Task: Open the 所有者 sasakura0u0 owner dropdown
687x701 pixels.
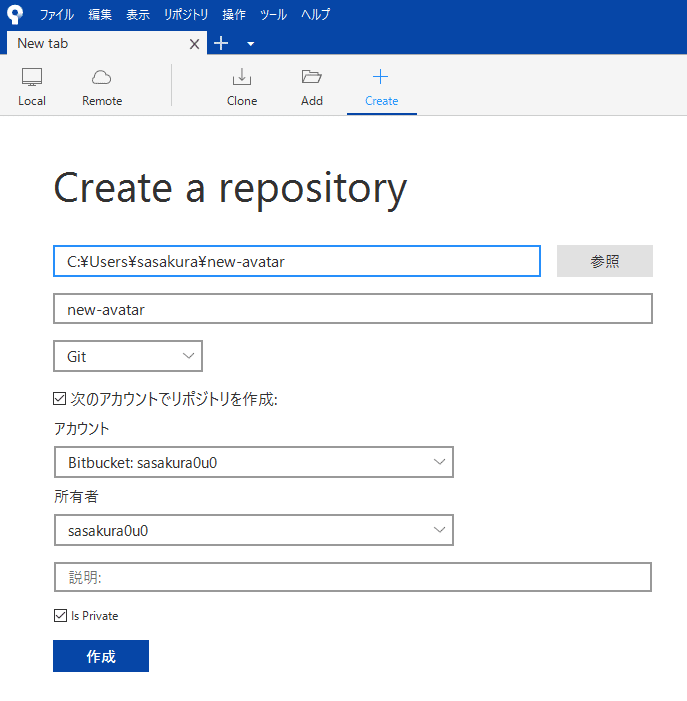Action: click(254, 530)
